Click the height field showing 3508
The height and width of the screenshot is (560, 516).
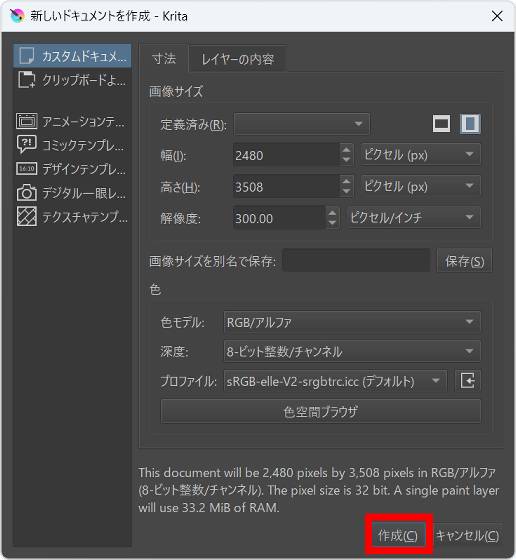coord(286,186)
